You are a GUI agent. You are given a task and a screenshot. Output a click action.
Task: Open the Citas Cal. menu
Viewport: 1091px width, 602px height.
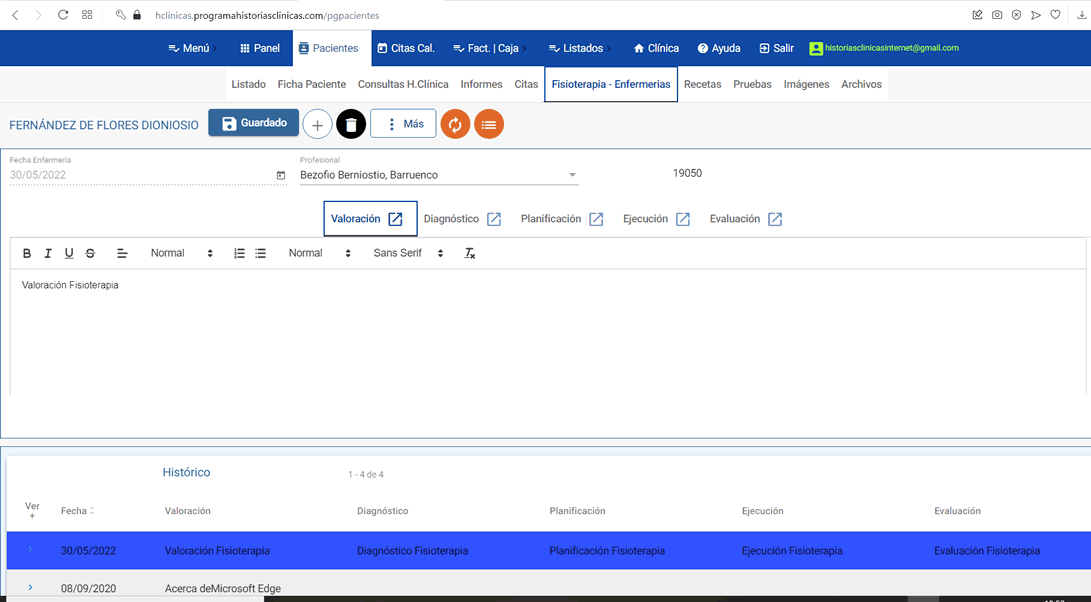405,48
